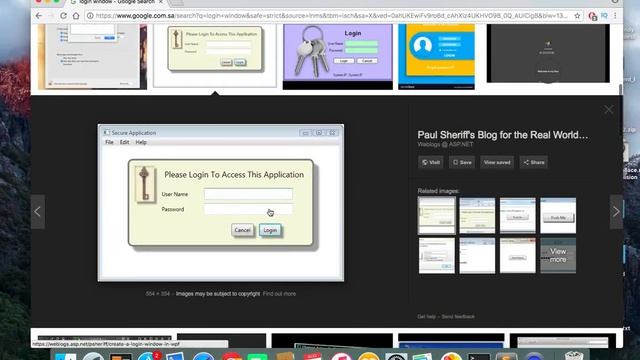Screen dimensions: 640x360
Task: Open the first related image thumbnail
Action: tap(436, 216)
